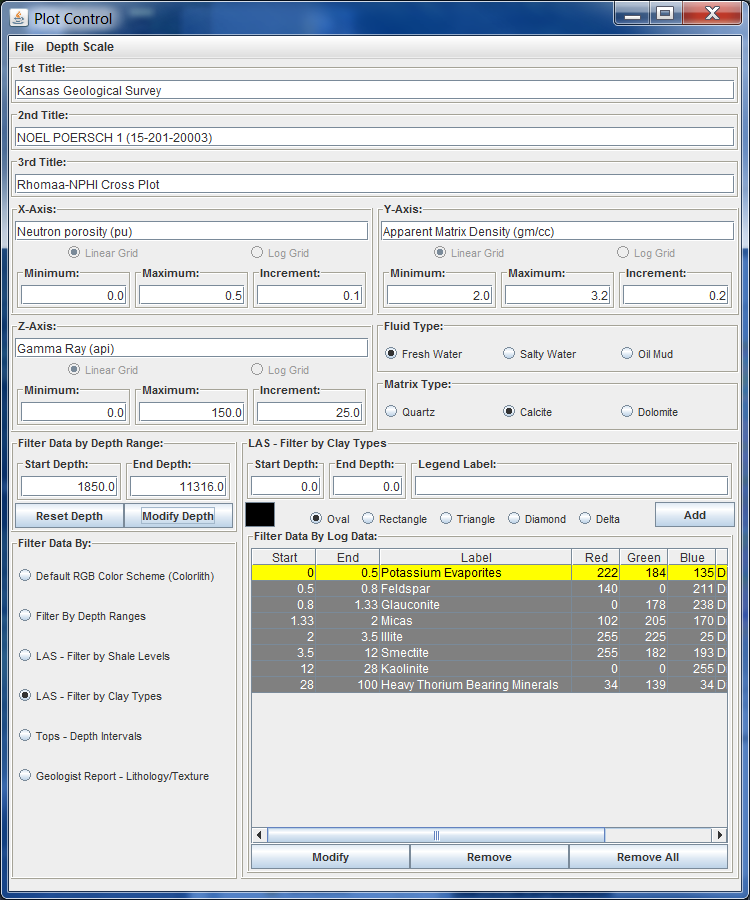
Task: Select Default RGB Color Scheme filter
Action: pyautogui.click(x=25, y=575)
